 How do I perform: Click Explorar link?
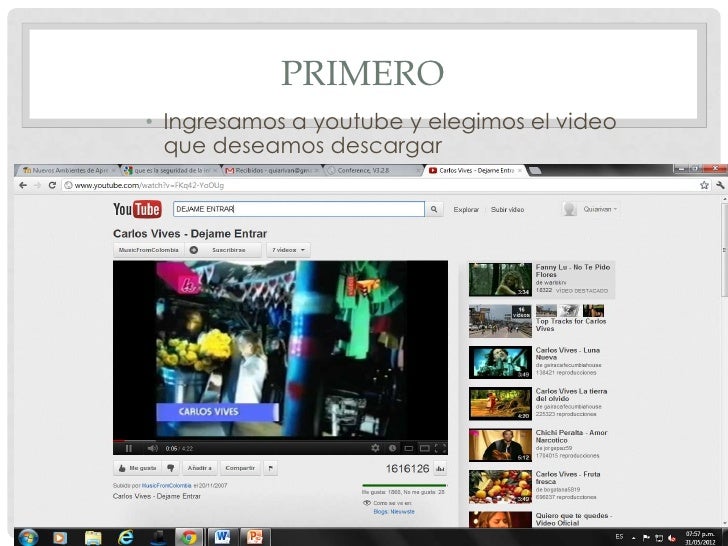tap(466, 209)
